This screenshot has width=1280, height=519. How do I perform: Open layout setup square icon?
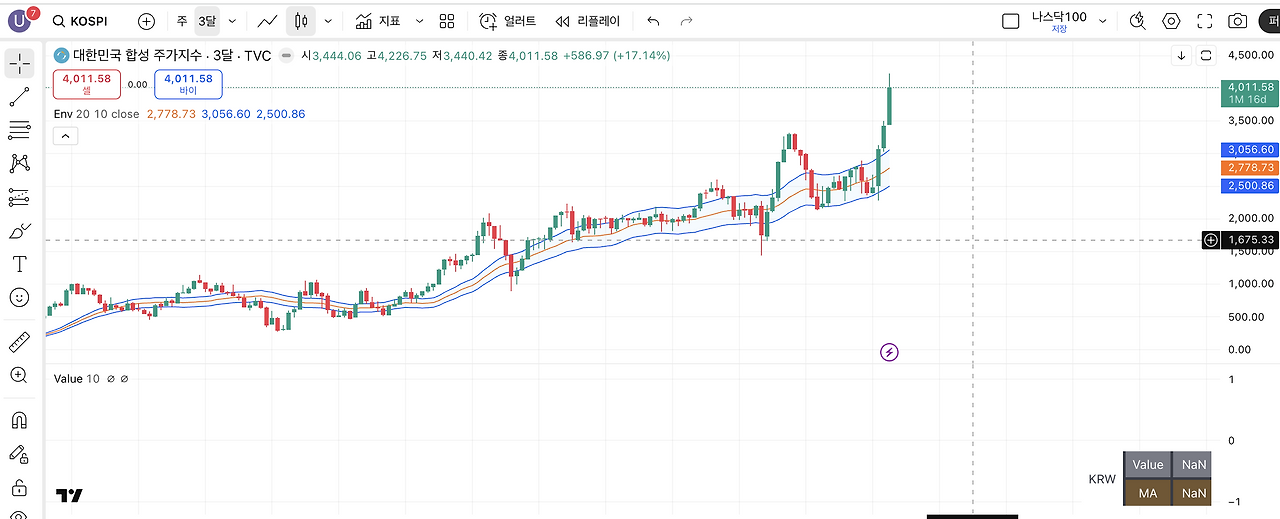coord(1010,21)
